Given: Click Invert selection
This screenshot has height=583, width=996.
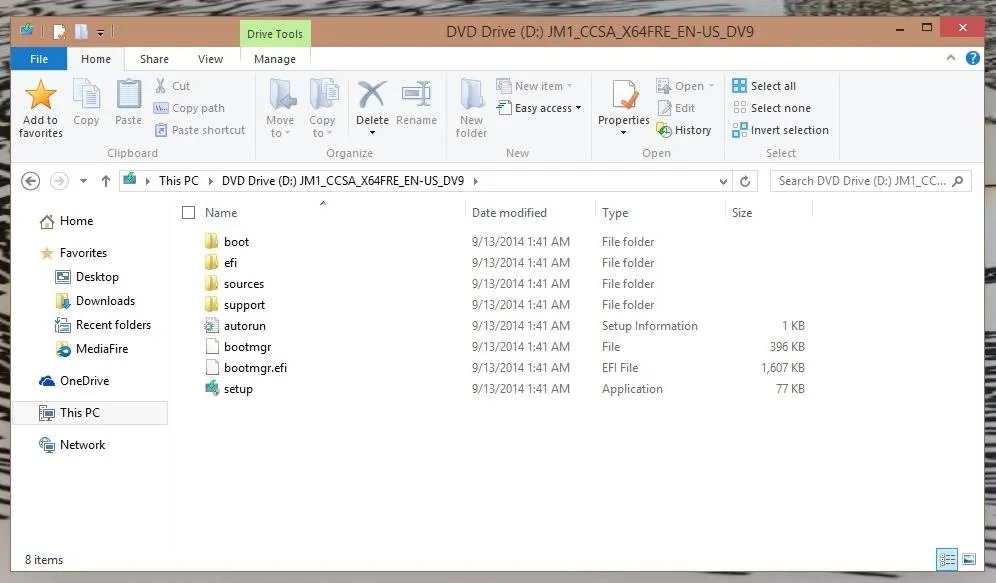Looking at the screenshot, I should click(x=781, y=130).
